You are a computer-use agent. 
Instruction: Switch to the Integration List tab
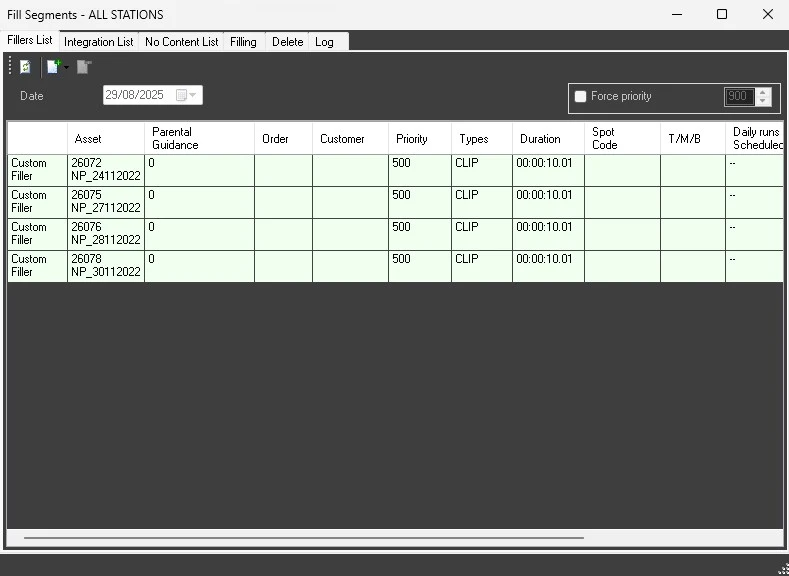[x=98, y=42]
